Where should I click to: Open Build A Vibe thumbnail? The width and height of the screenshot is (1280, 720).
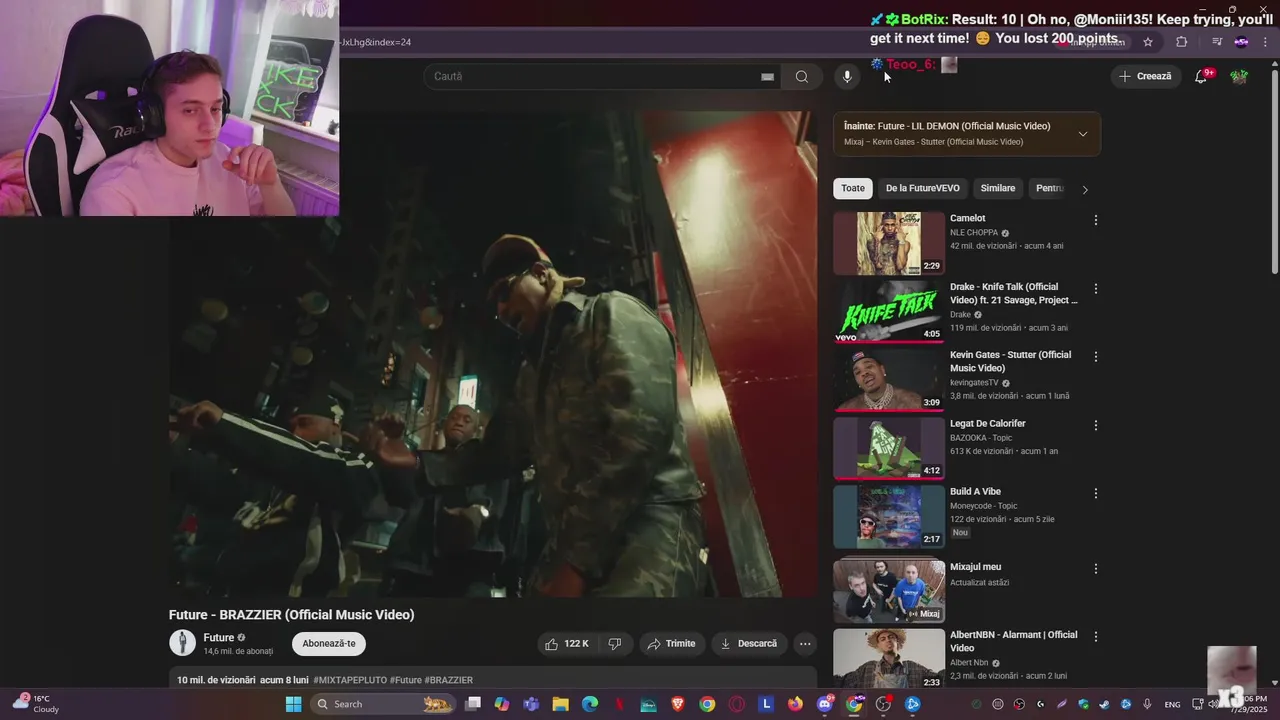point(889,516)
